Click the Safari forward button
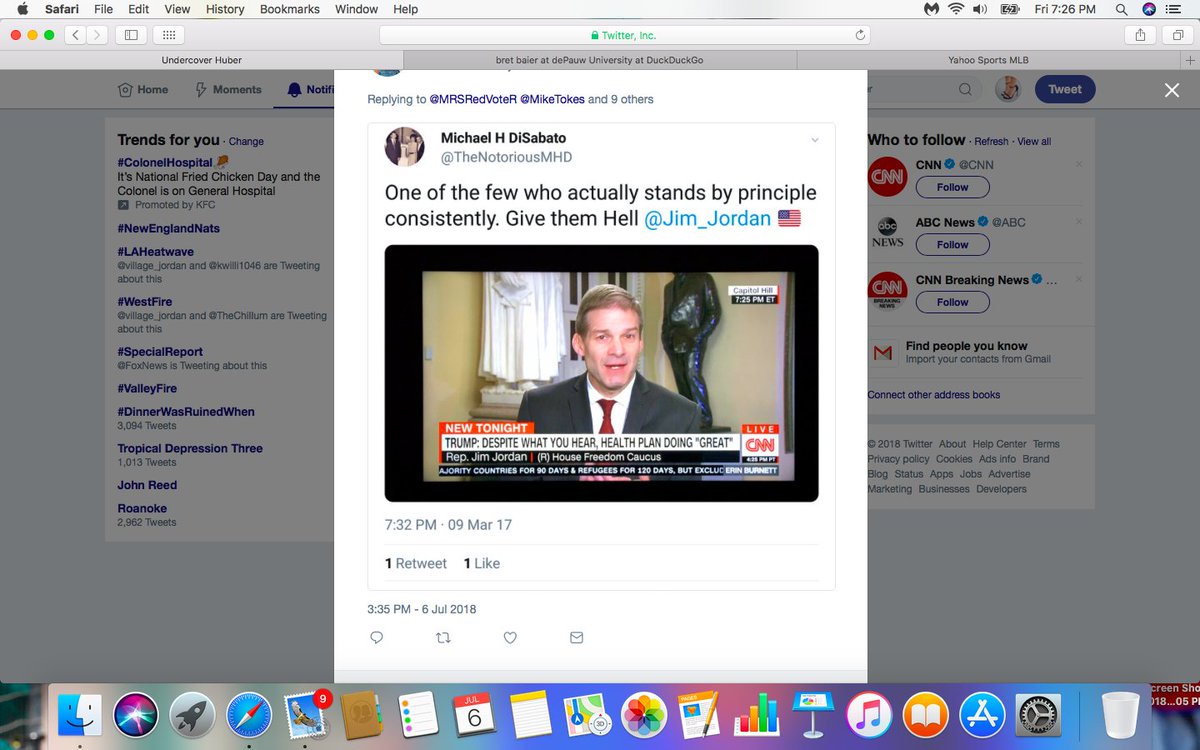Viewport: 1200px width, 750px height. tap(98, 35)
